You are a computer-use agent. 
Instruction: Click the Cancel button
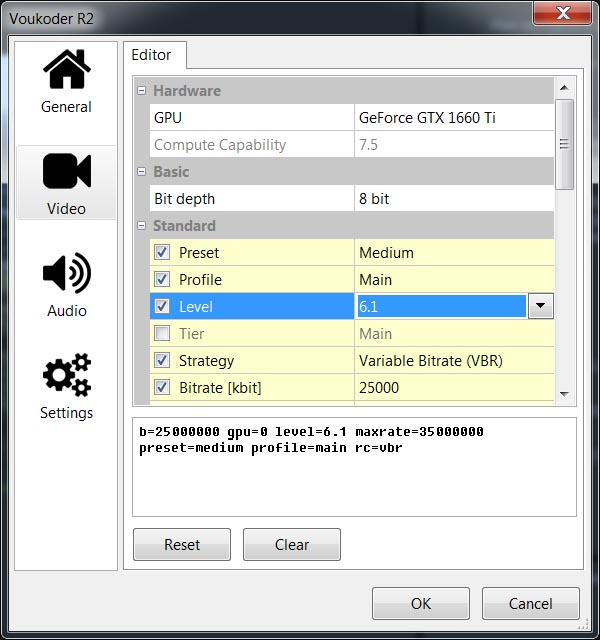(x=531, y=603)
